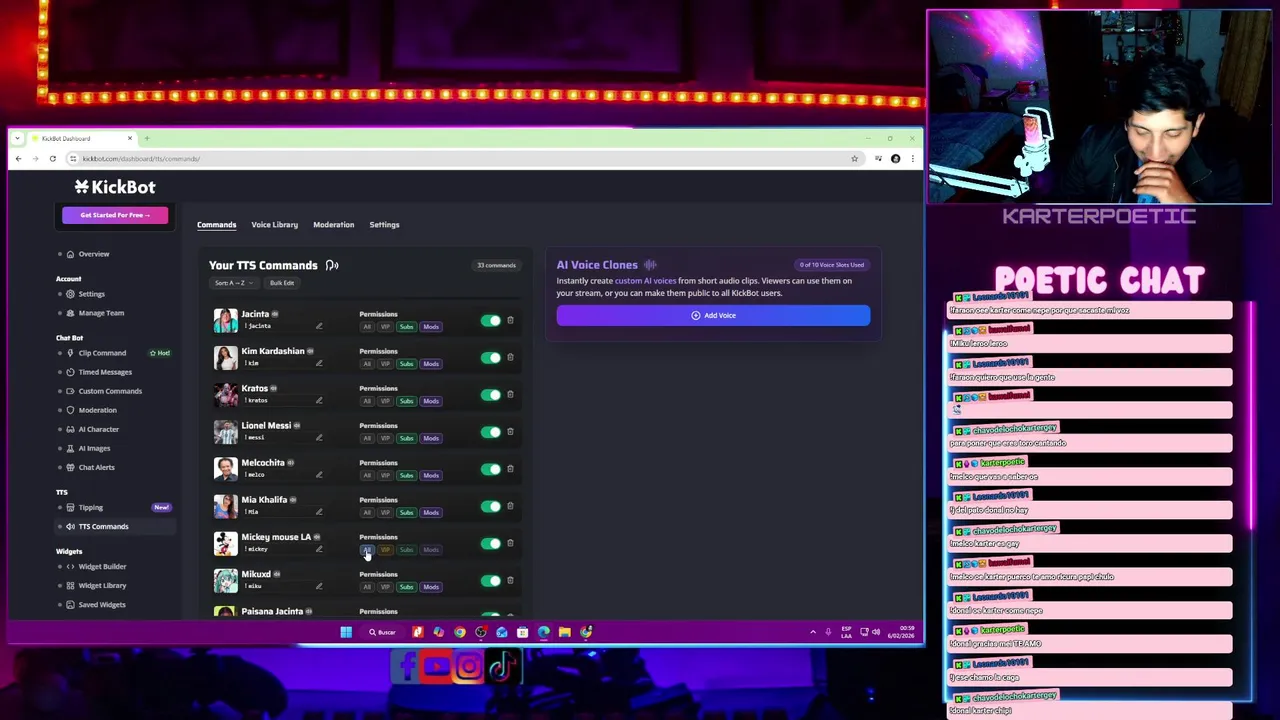This screenshot has width=1280, height=720.
Task: Open AI Character in sidebar
Action: click(x=98, y=429)
